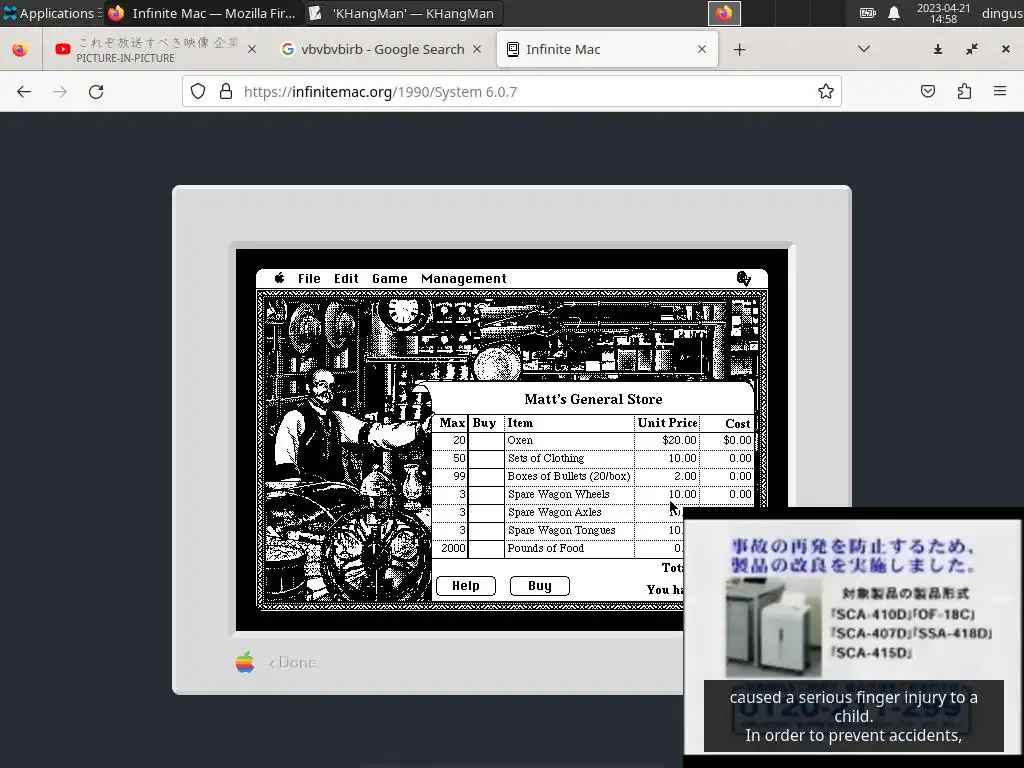The image size is (1024, 768).
Task: Click the Buy field for Spare Wagon Wheels
Action: [x=487, y=494]
